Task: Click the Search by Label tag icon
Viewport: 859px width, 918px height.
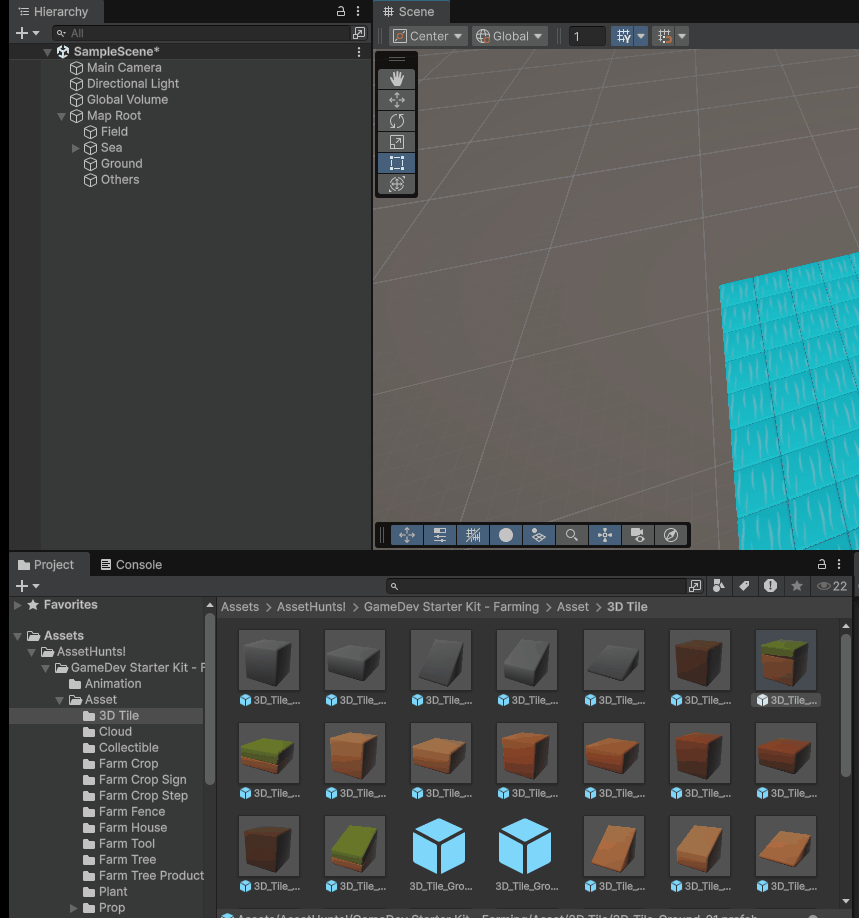Action: click(744, 587)
